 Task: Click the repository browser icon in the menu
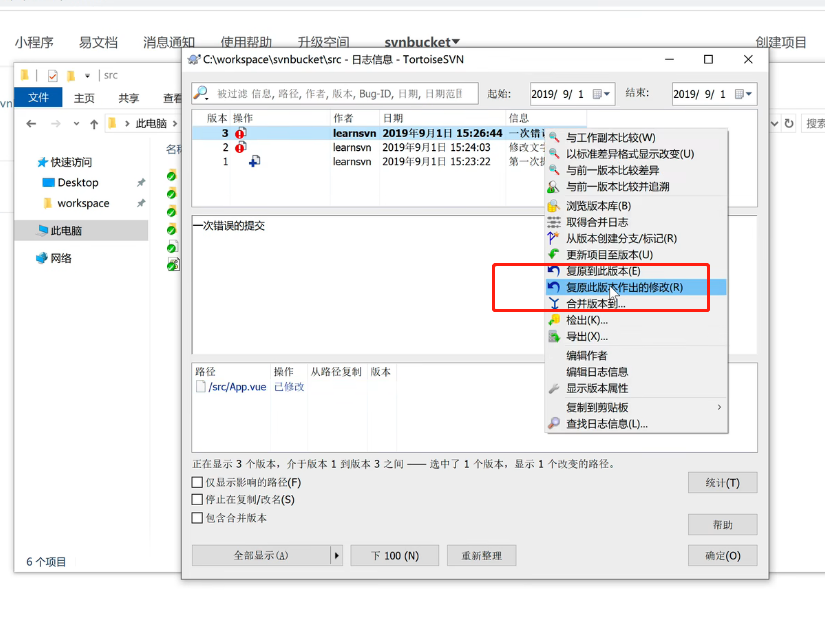[x=553, y=206]
